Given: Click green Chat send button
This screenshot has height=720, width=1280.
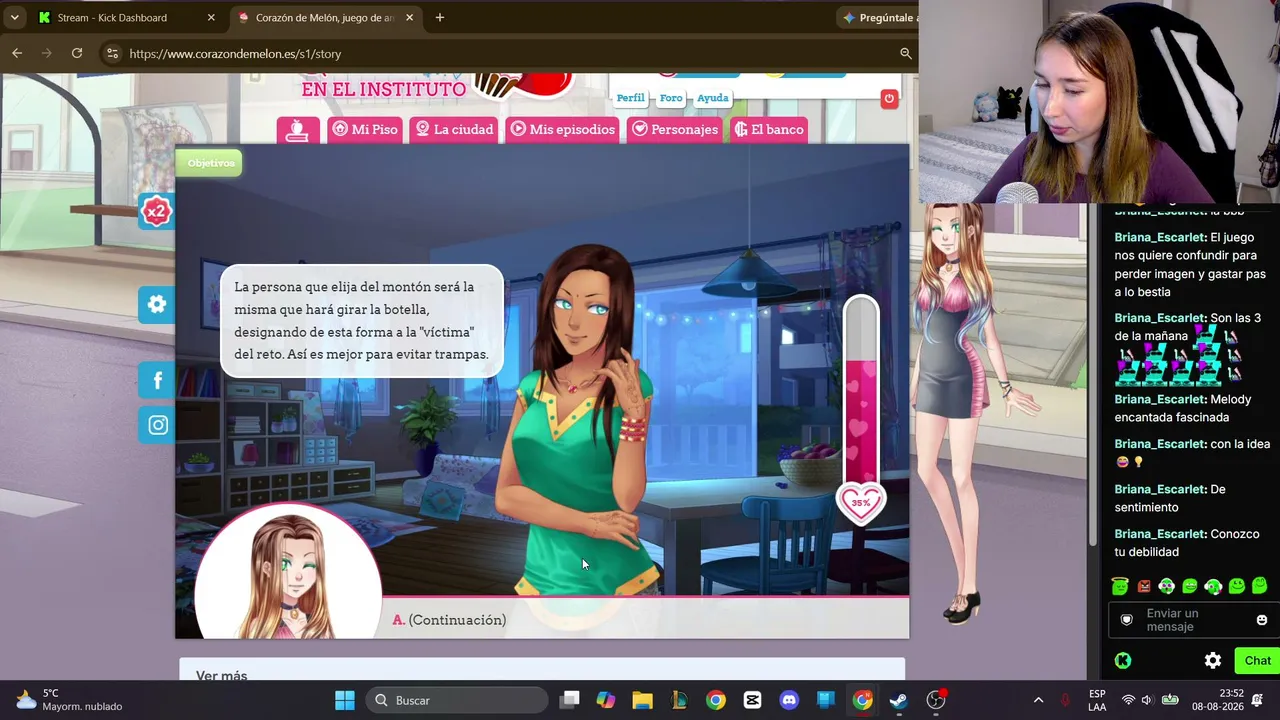Looking at the screenshot, I should pyautogui.click(x=1257, y=660).
